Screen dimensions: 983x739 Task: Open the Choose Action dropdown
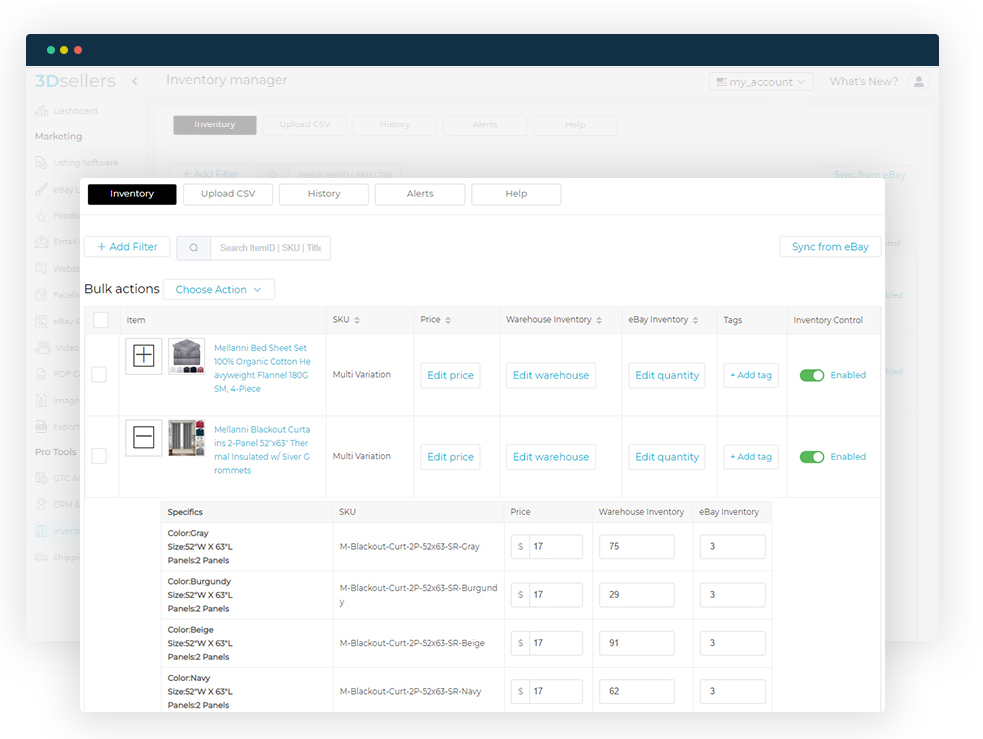(x=219, y=289)
